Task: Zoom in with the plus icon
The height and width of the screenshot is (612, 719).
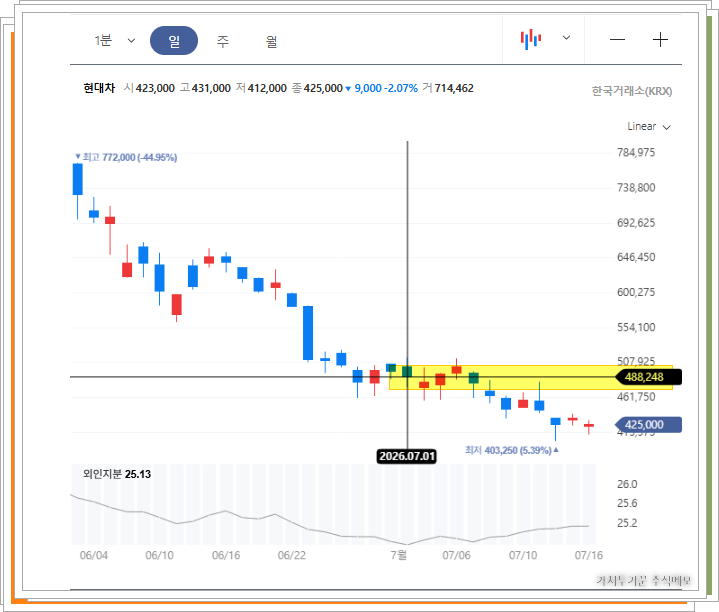Action: 660,40
